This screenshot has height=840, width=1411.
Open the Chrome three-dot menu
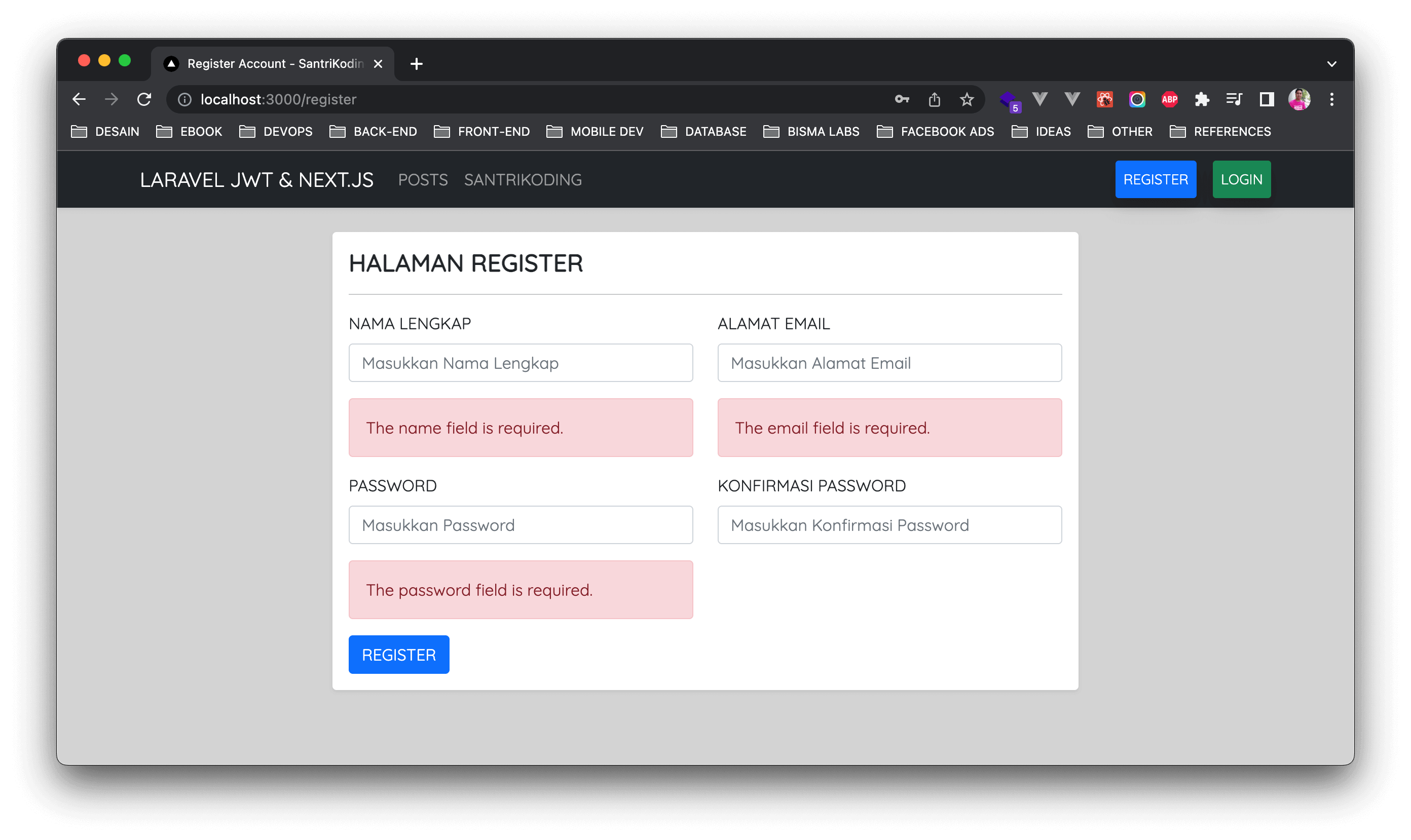(1332, 100)
